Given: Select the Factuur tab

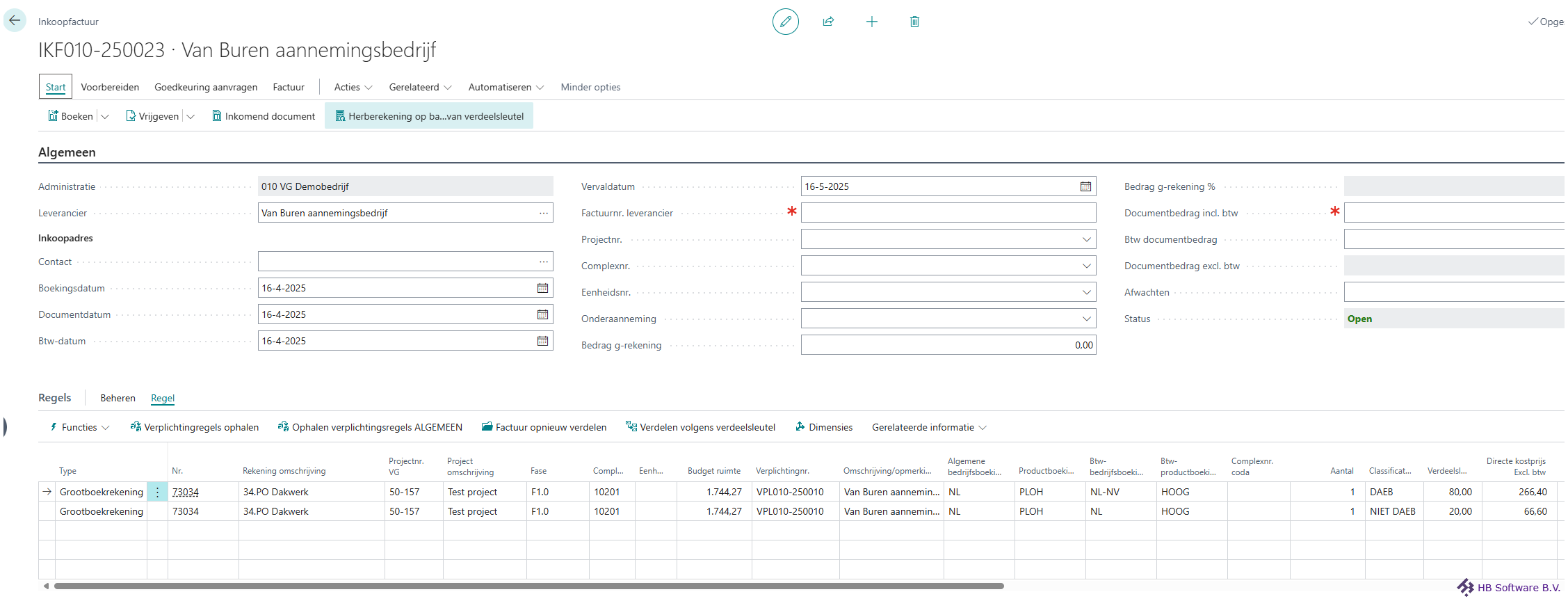Looking at the screenshot, I should point(289,87).
